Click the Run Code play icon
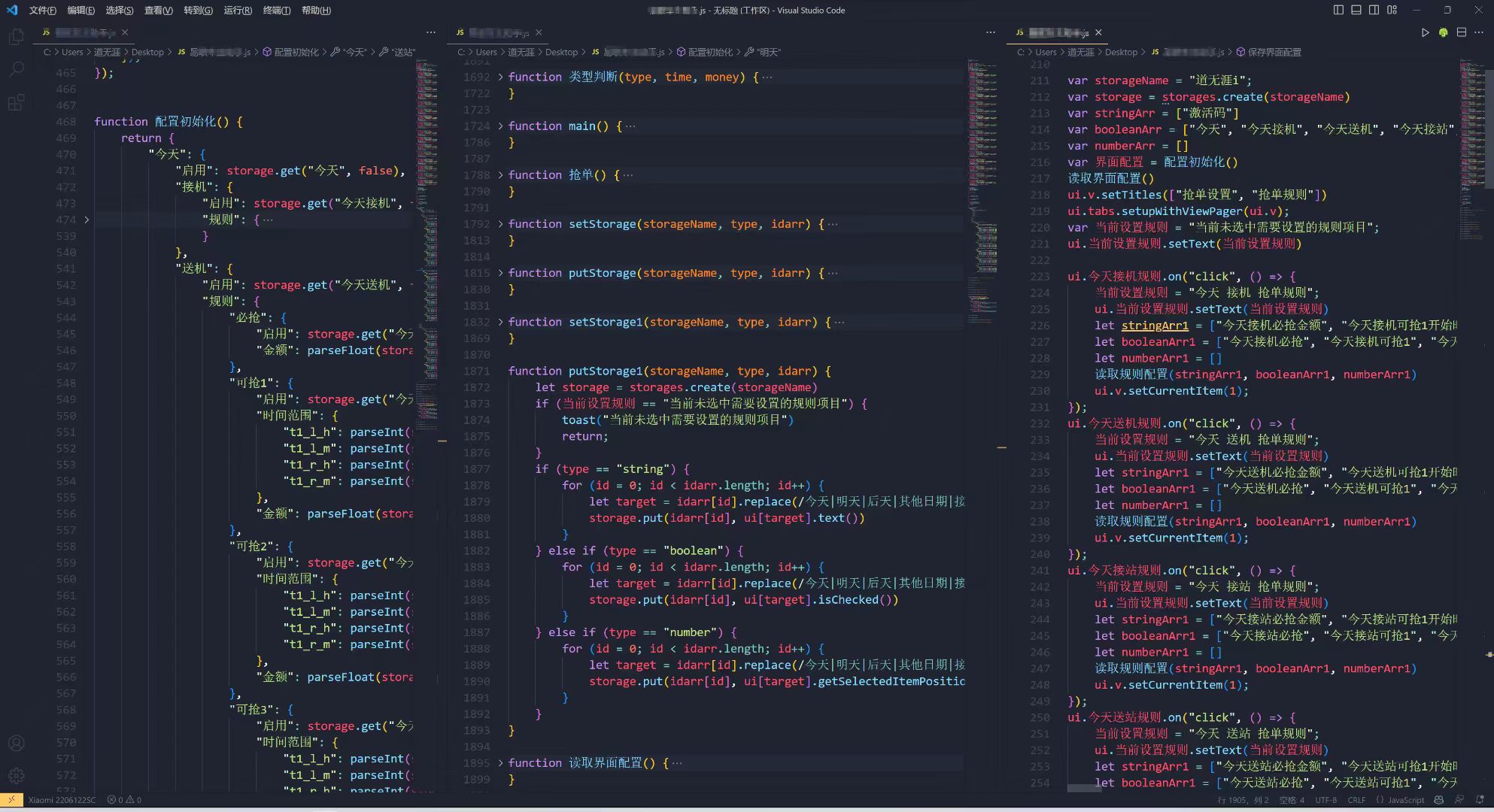Image resolution: width=1494 pixels, height=812 pixels. pos(1425,32)
